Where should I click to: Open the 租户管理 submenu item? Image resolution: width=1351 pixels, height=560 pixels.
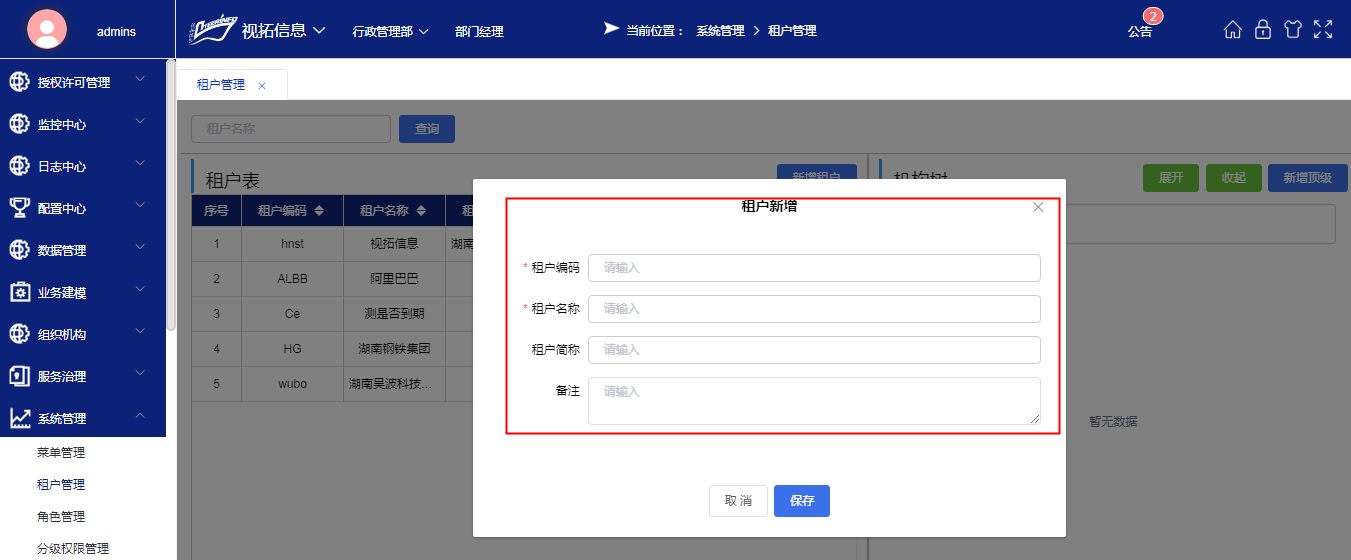61,484
